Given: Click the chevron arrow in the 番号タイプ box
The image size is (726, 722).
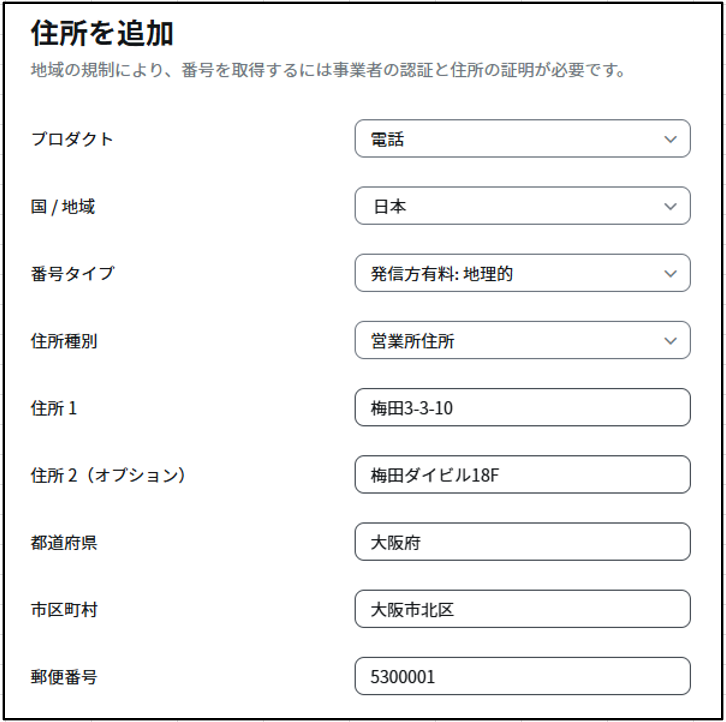Looking at the screenshot, I should pyautogui.click(x=670, y=273).
